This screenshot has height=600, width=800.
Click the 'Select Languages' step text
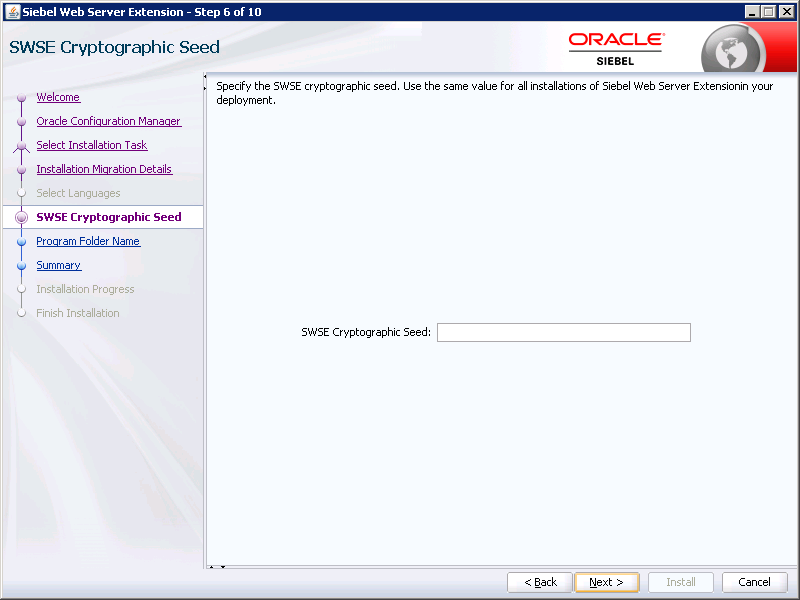tap(78, 193)
